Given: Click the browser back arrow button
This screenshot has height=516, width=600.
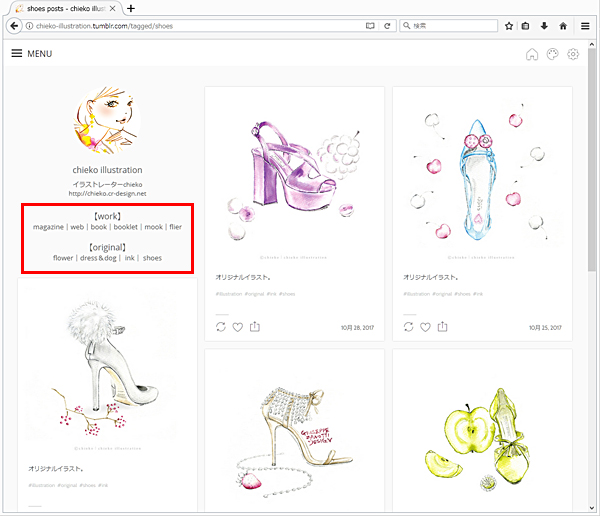Looking at the screenshot, I should pyautogui.click(x=14, y=26).
